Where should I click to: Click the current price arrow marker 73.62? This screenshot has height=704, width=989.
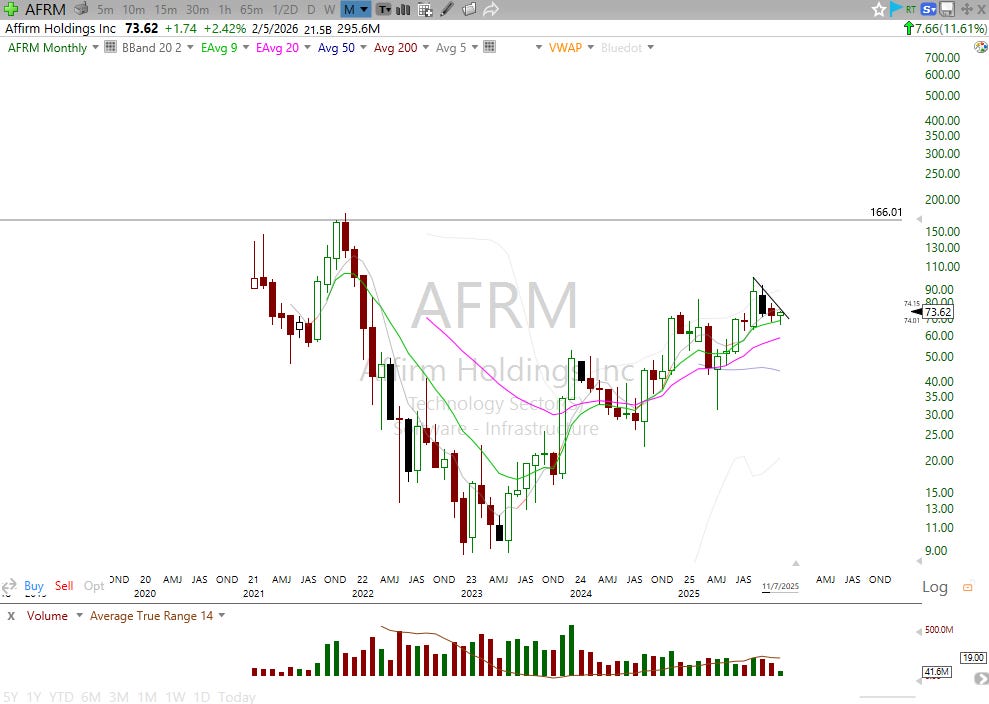tap(932, 312)
